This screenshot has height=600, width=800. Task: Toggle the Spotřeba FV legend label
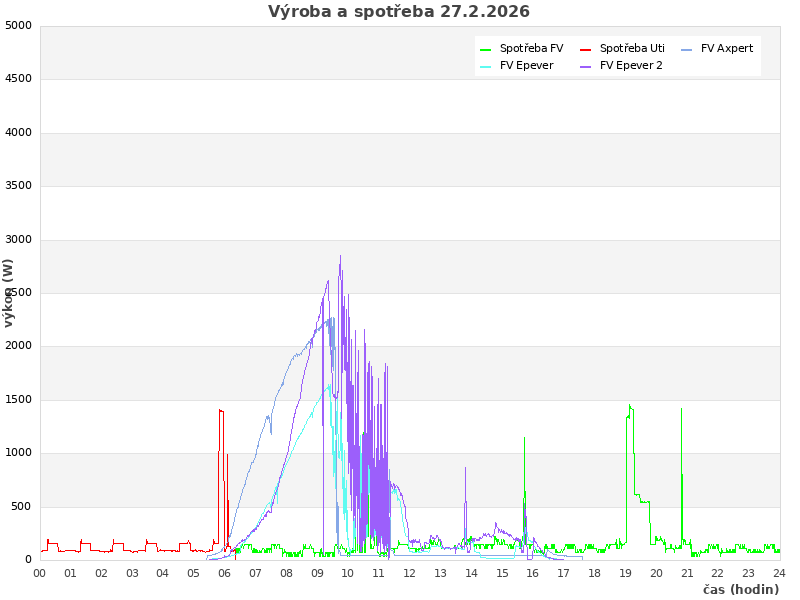531,48
